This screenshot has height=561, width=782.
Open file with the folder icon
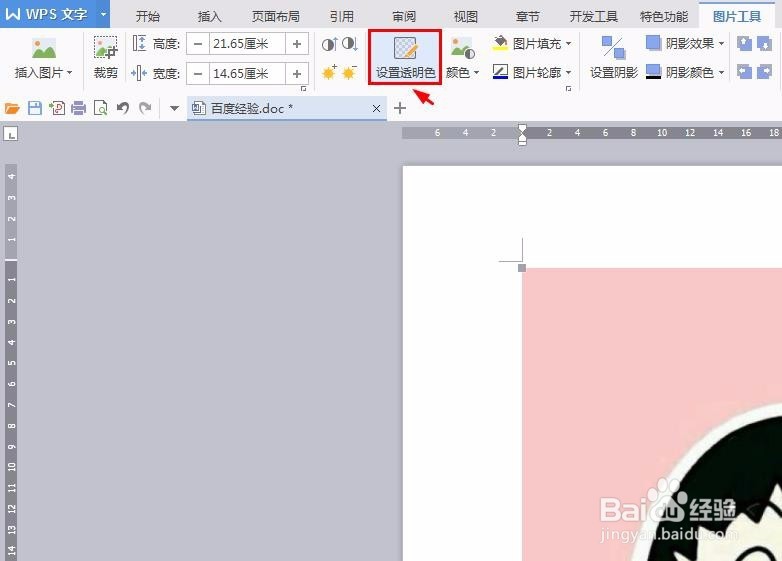pos(12,108)
